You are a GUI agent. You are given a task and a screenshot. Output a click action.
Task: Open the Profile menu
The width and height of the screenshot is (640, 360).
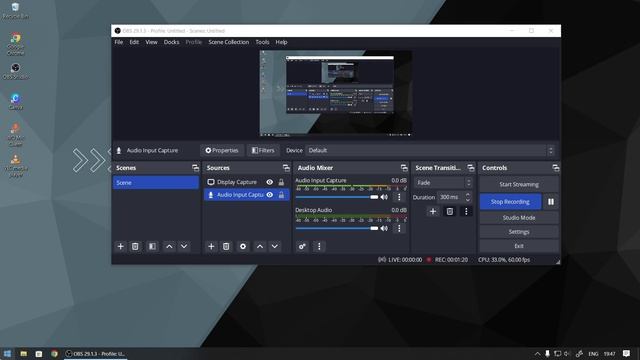(194, 42)
